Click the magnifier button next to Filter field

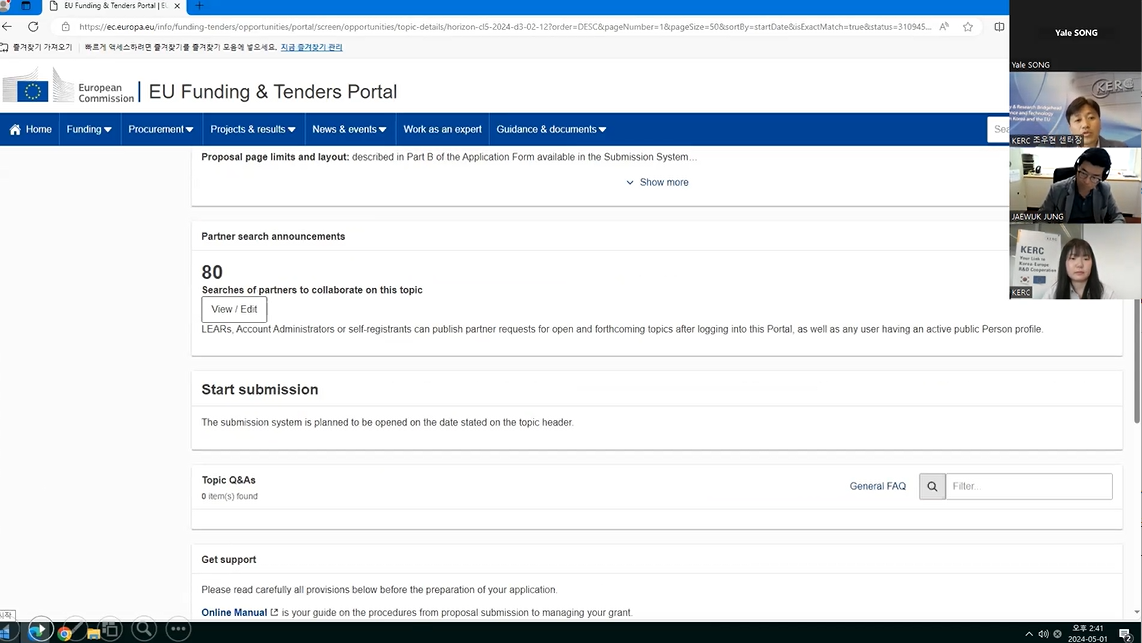point(932,486)
